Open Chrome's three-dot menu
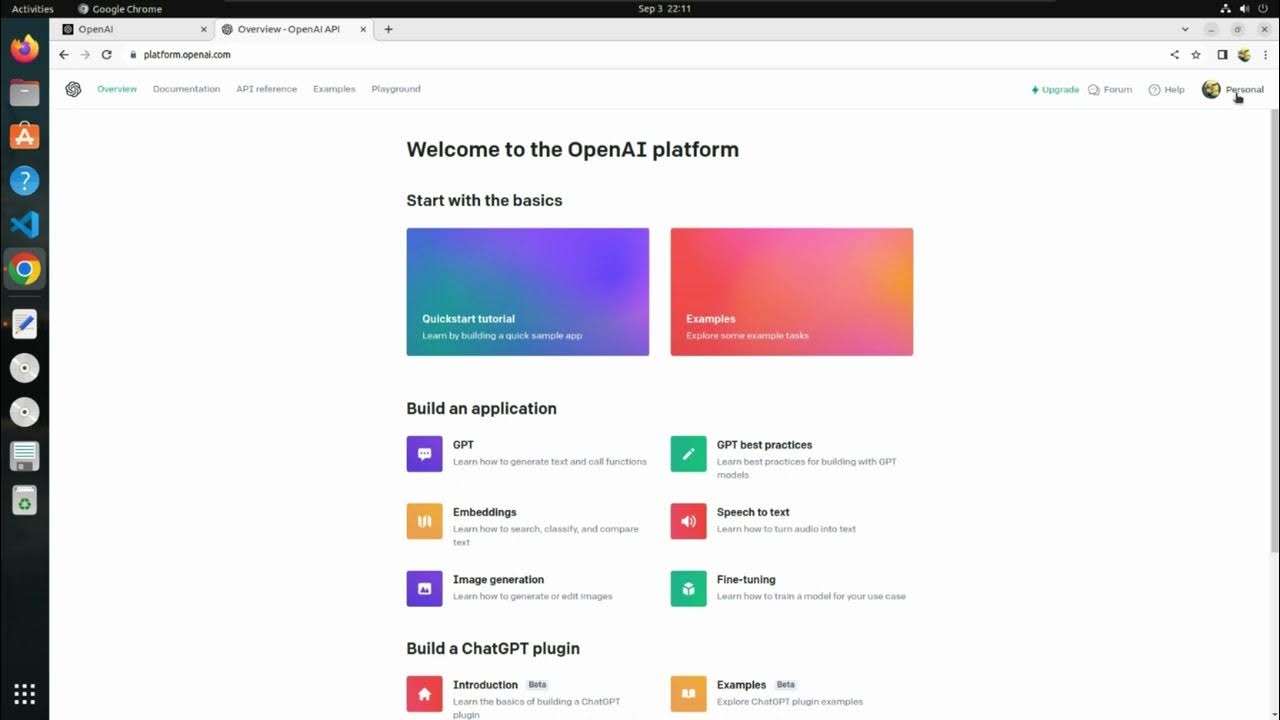 1265,55
